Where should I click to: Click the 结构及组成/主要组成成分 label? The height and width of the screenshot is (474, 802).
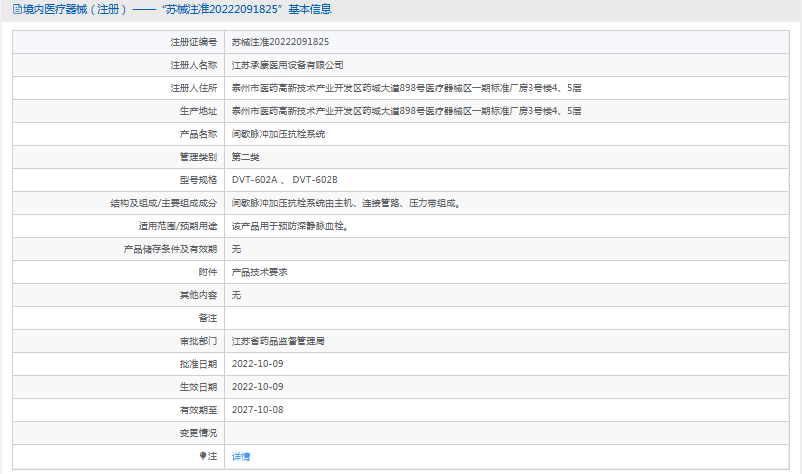pyautogui.click(x=164, y=203)
